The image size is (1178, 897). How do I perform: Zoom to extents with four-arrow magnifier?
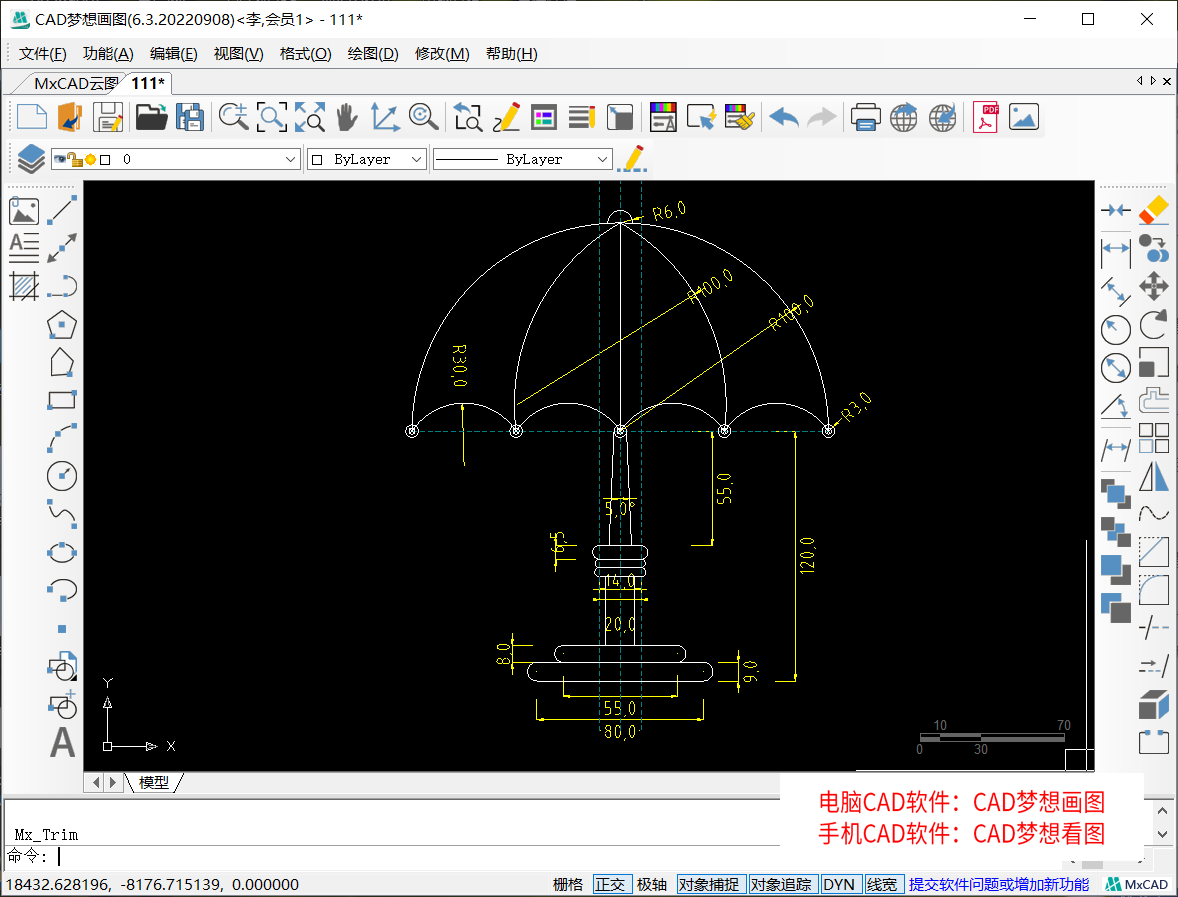point(310,117)
